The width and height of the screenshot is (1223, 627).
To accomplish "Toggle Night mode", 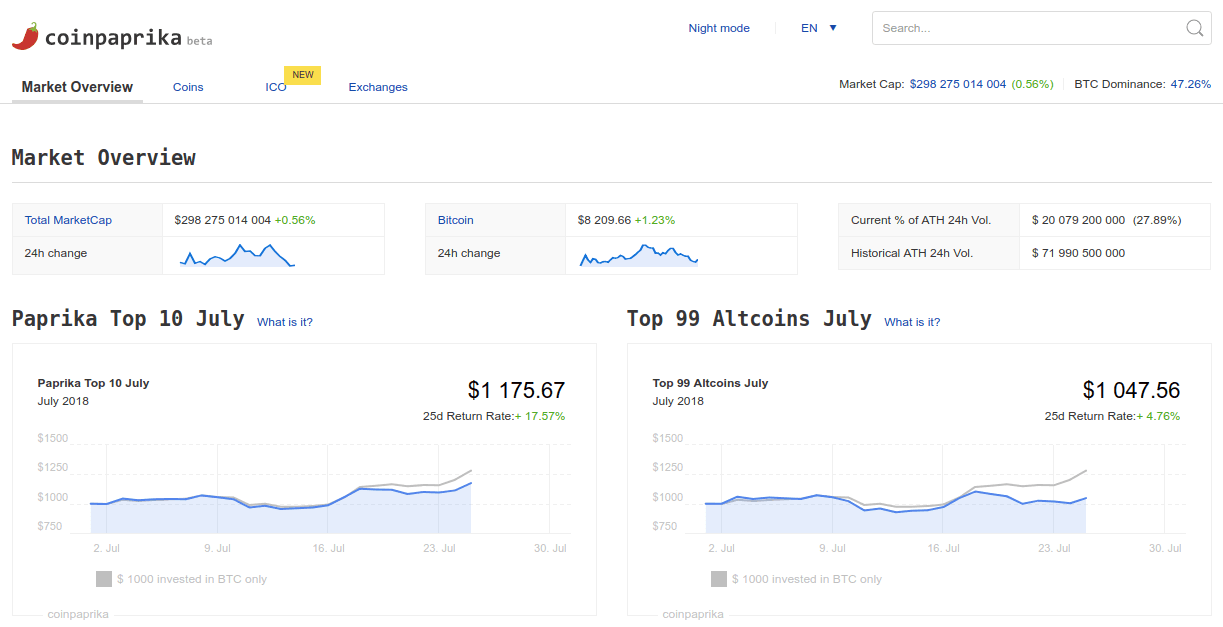I will [719, 28].
